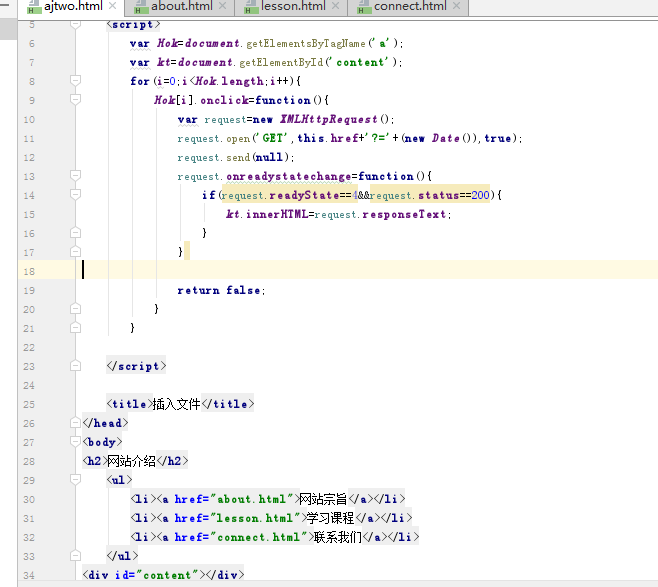Viewport: 658px width, 587px height.
Task: Collapse the onclick function fold at line 9
Action: [76, 99]
